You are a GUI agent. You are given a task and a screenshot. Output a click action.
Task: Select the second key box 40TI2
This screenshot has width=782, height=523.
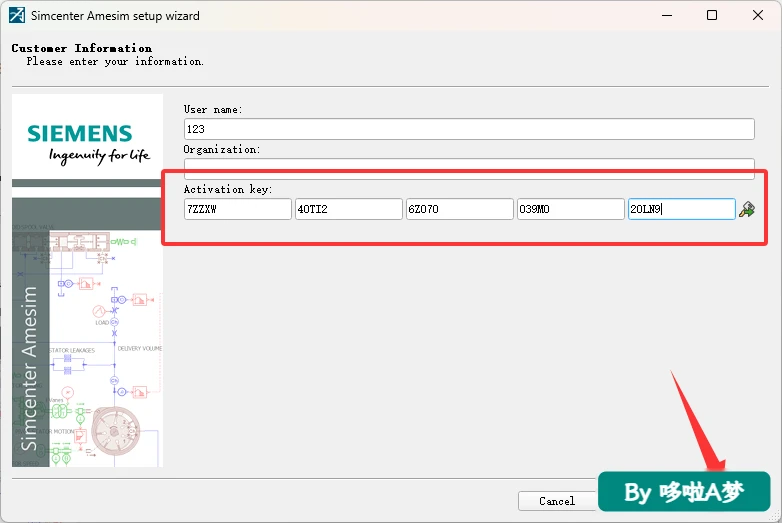(349, 209)
